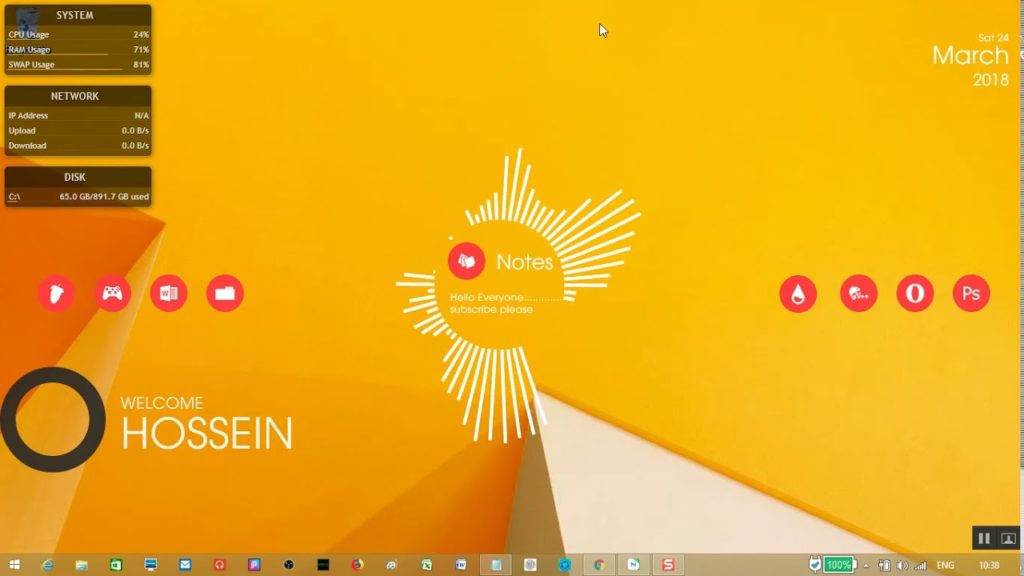Open the monitor icon on taskbar

[151, 565]
